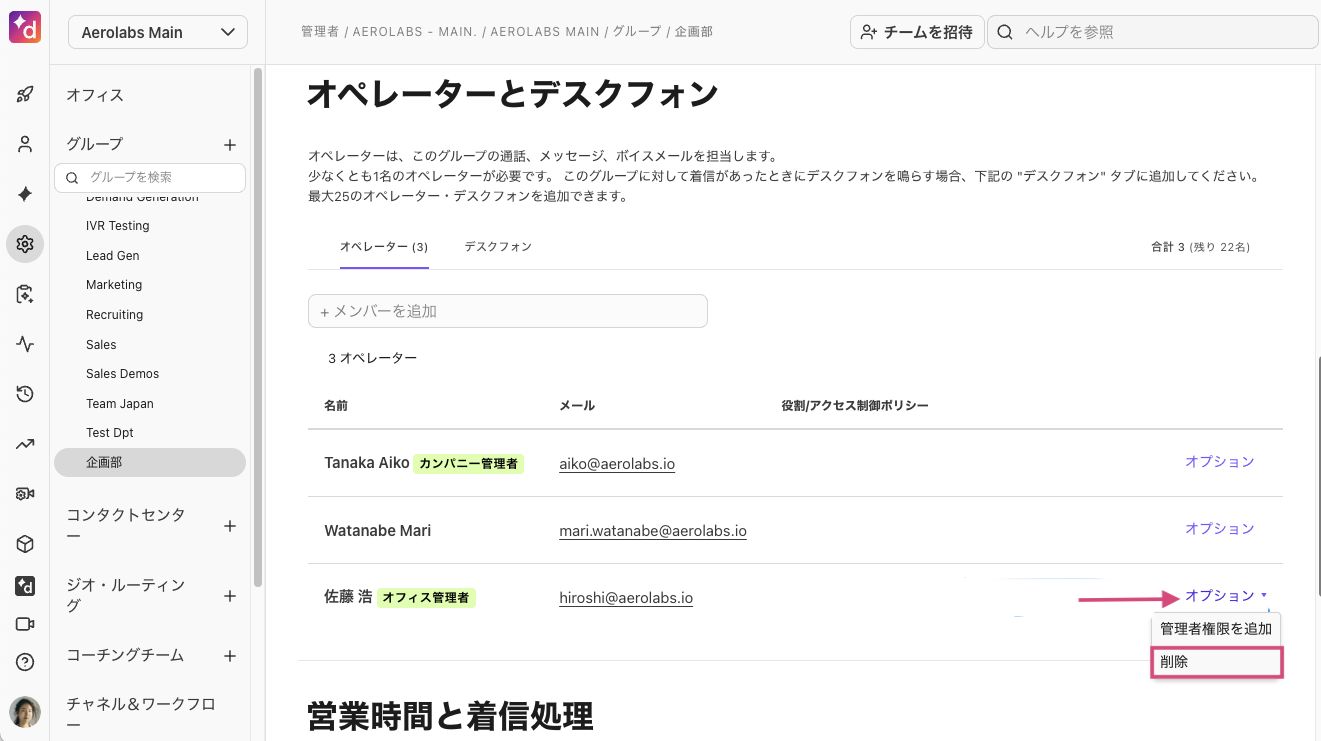Open the help question mark icon
Screen dimensions: 1321x741
25,662
